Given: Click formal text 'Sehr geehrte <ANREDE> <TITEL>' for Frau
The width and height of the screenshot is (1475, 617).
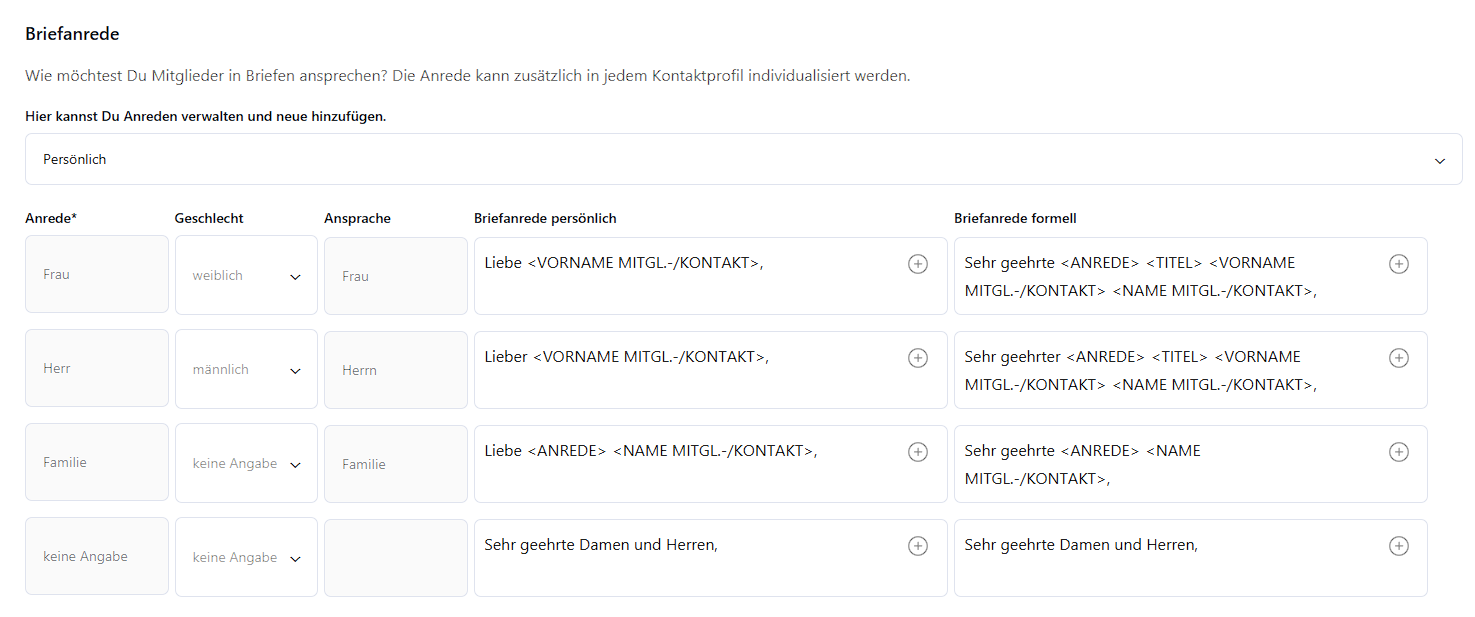Looking at the screenshot, I should tap(1083, 263).
